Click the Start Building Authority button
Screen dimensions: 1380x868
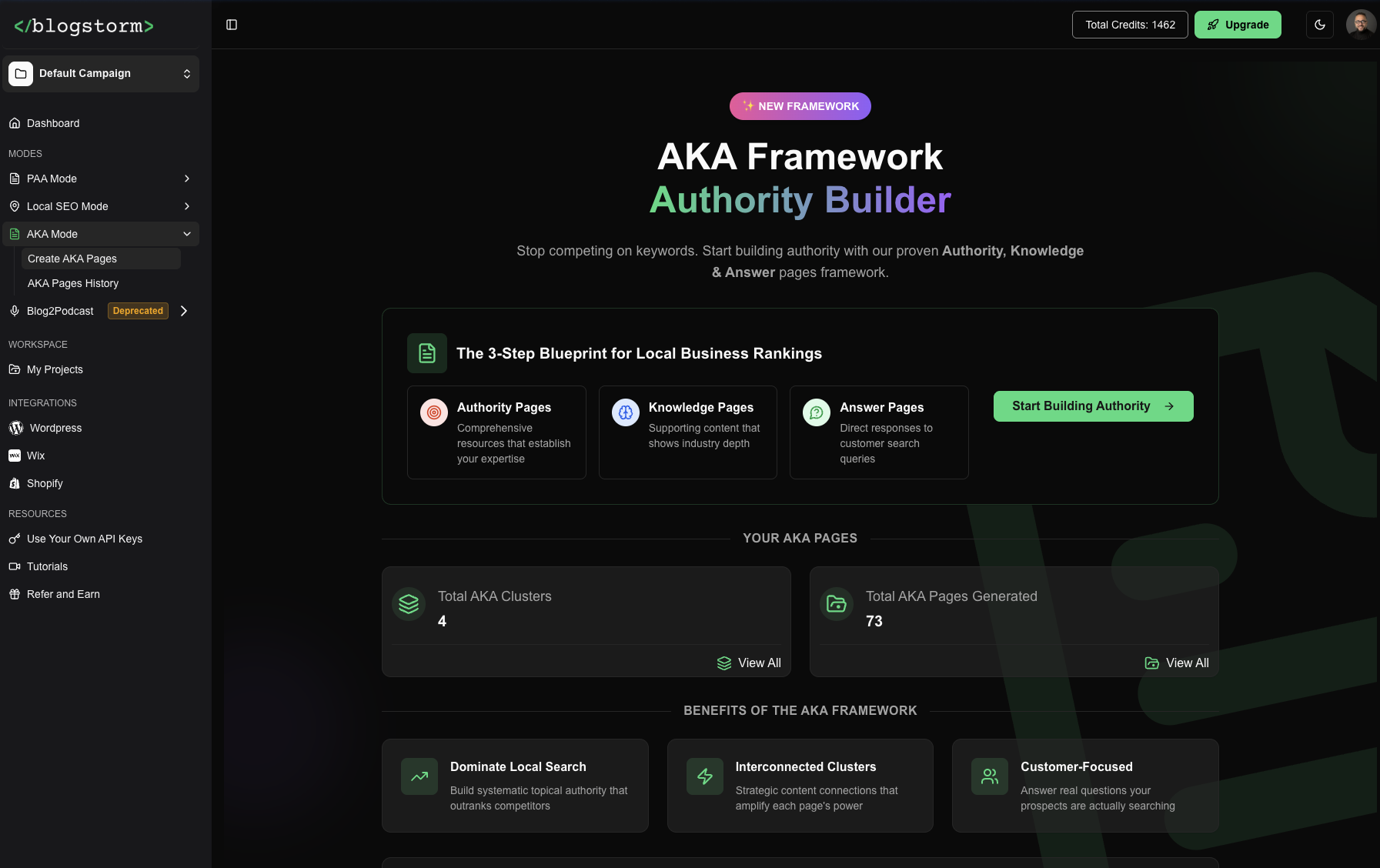point(1093,406)
